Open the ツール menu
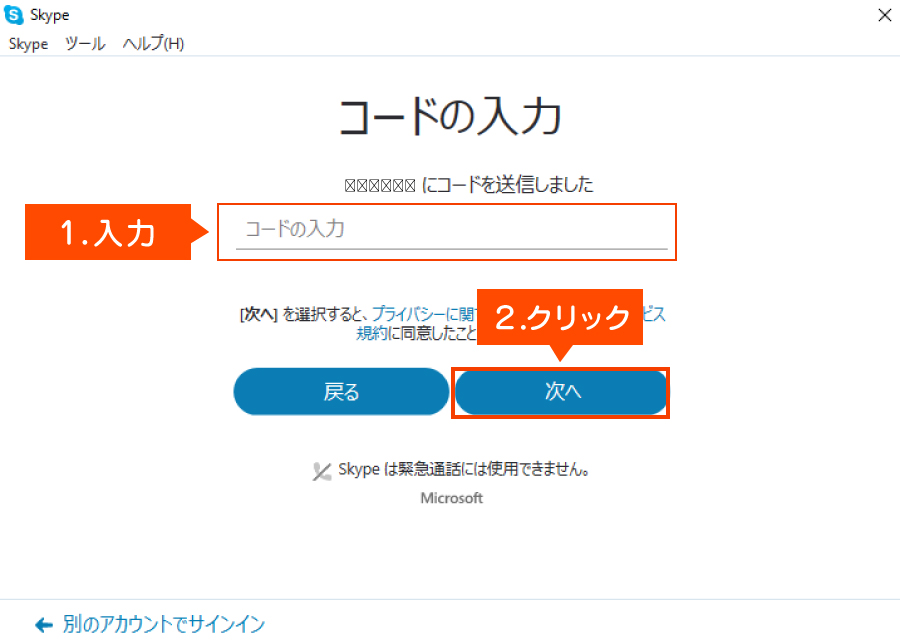Image resolution: width=900 pixels, height=642 pixels. point(85,44)
